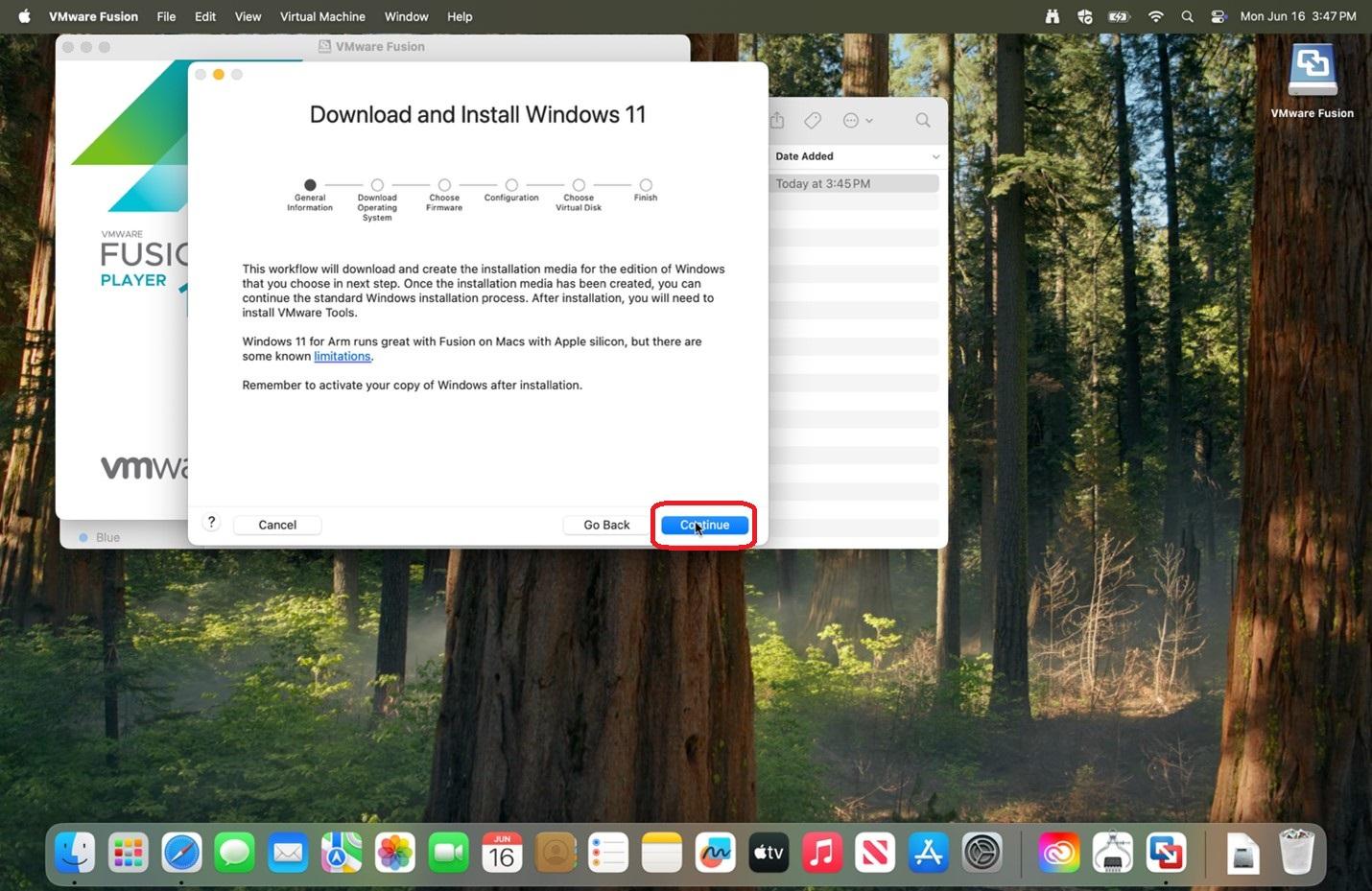1372x891 pixels.
Task: Open help with the question mark button
Action: coord(211,522)
